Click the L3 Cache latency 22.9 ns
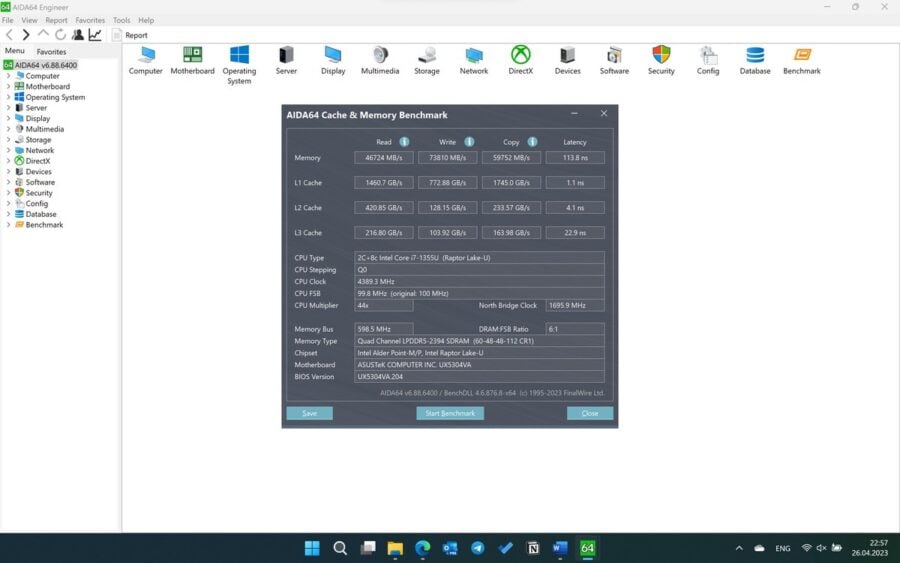The image size is (900, 563). pyautogui.click(x=575, y=232)
